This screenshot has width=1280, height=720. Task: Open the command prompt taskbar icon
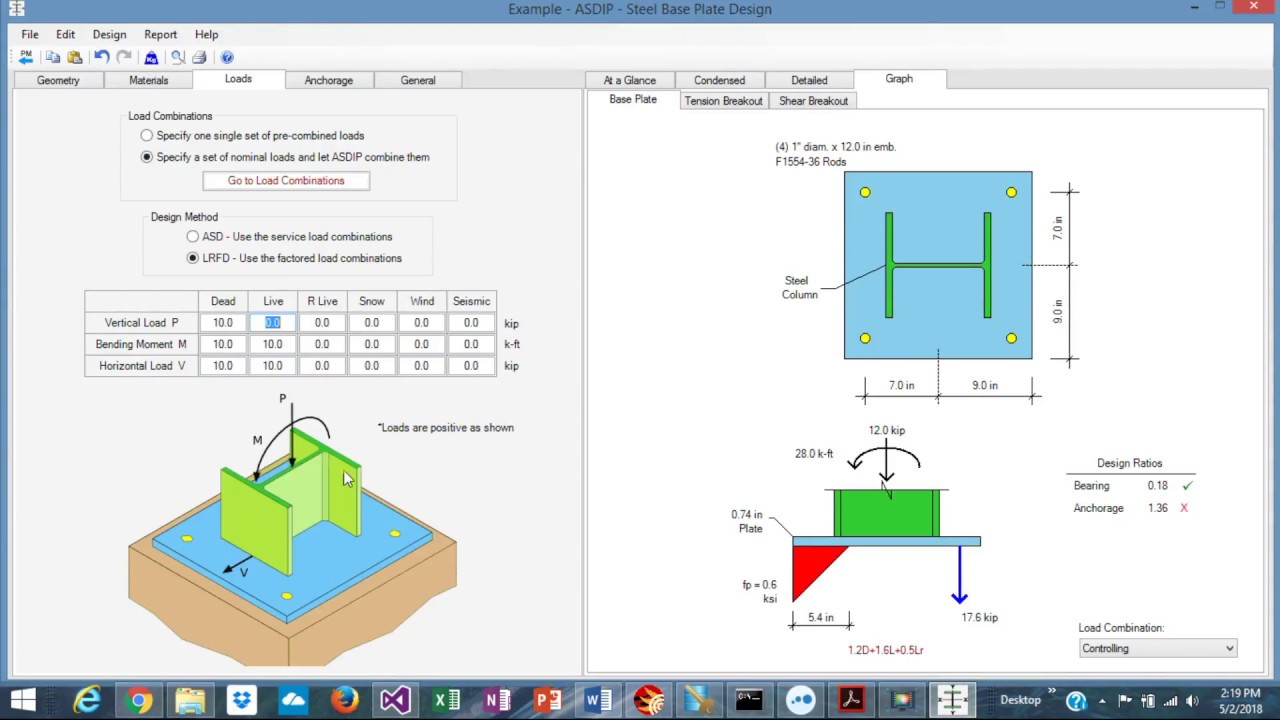(749, 700)
